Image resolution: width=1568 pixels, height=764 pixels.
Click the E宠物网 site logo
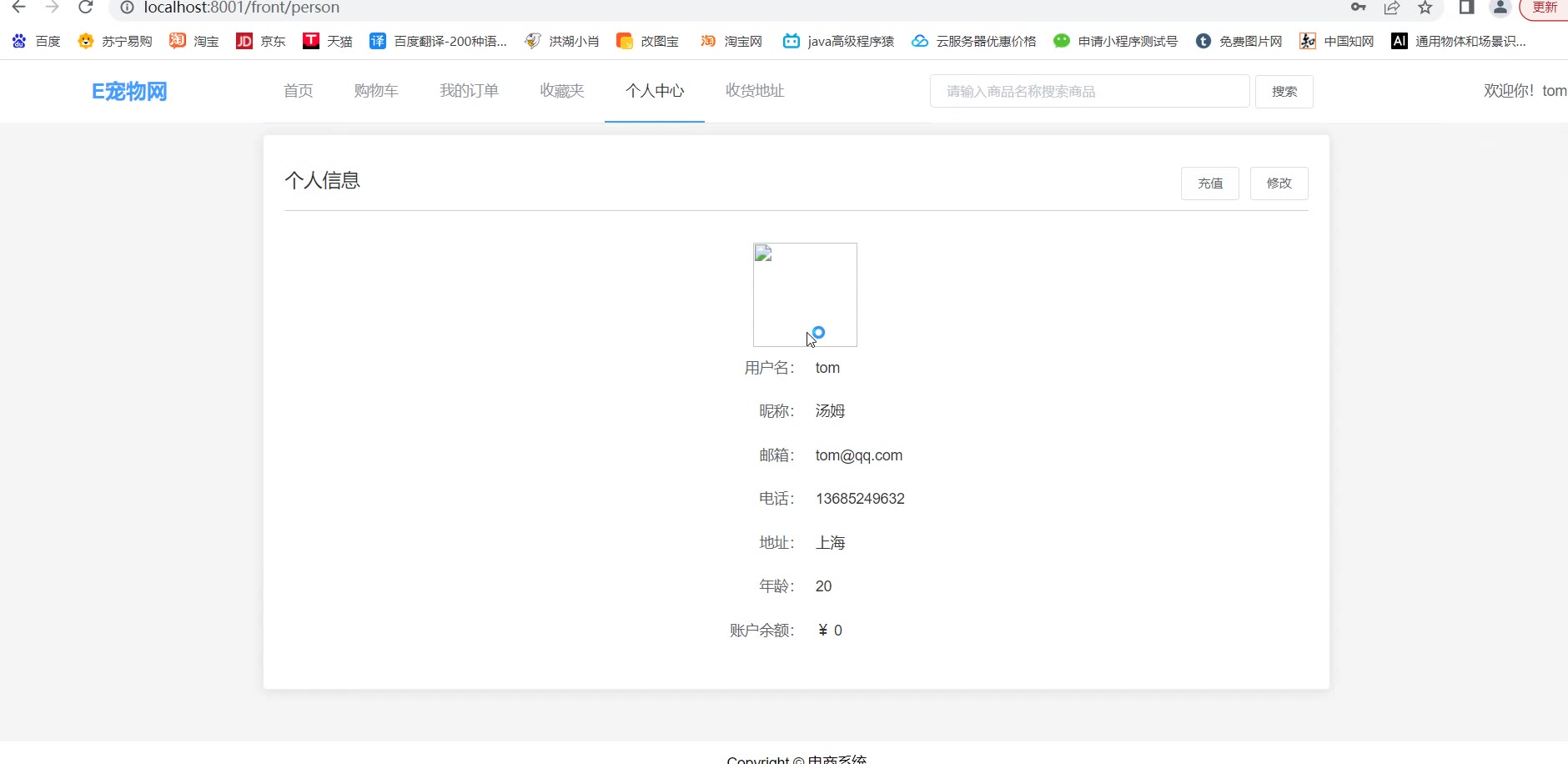tap(129, 91)
